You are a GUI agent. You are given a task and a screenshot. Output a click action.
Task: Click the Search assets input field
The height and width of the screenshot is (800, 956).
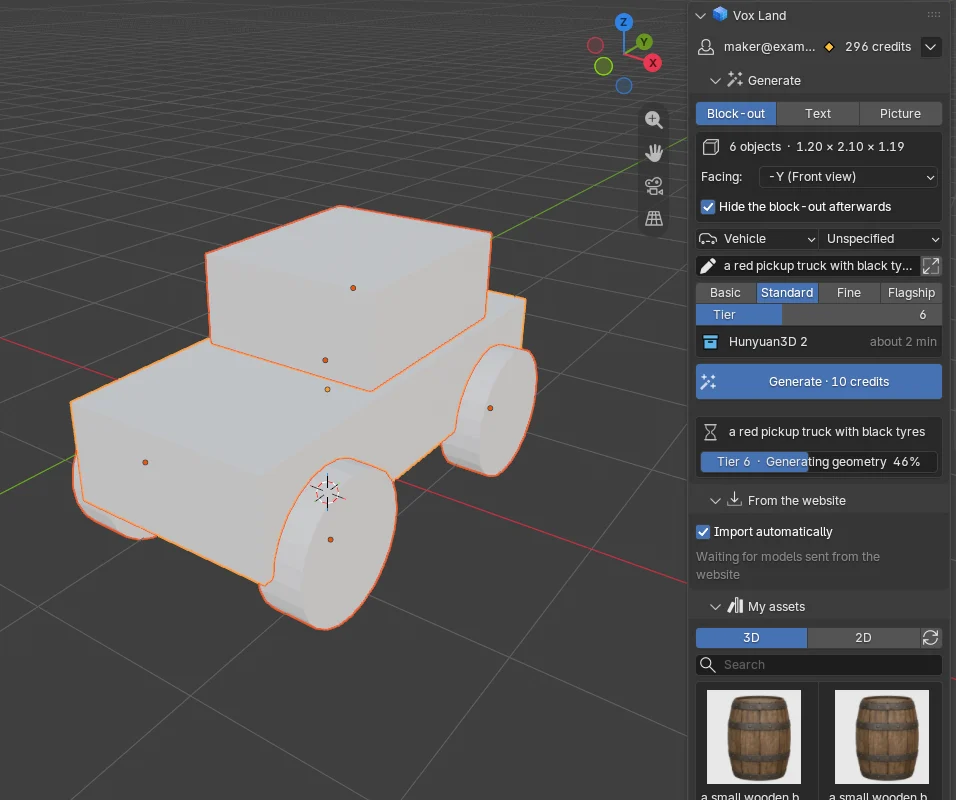click(819, 665)
